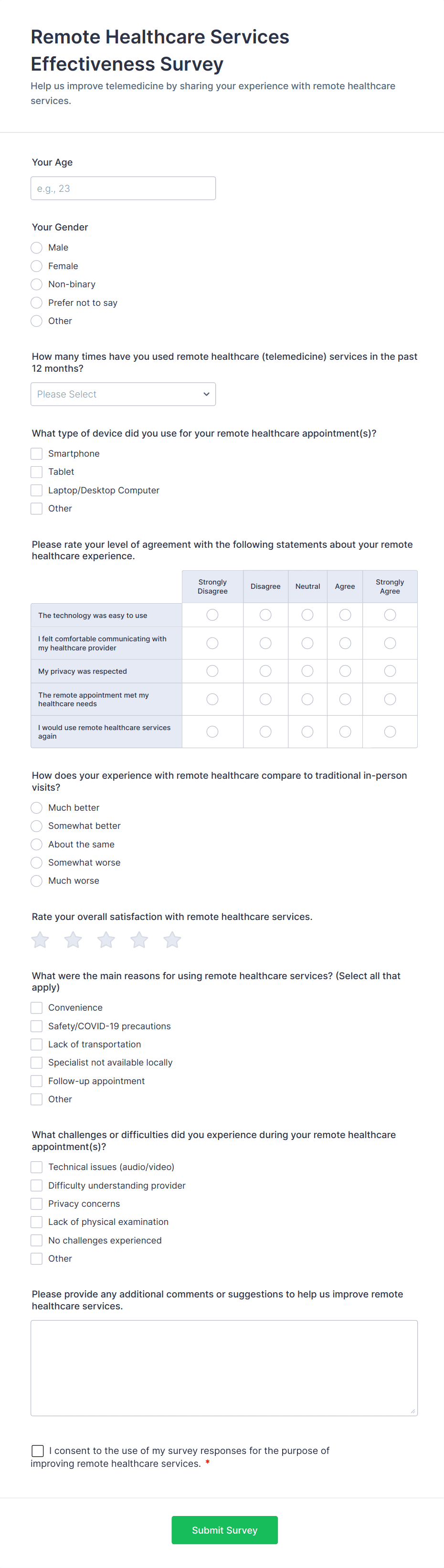Screen dimensions: 444x1568
Task: Select 'Prefer not to say' for gender
Action: (x=36, y=303)
